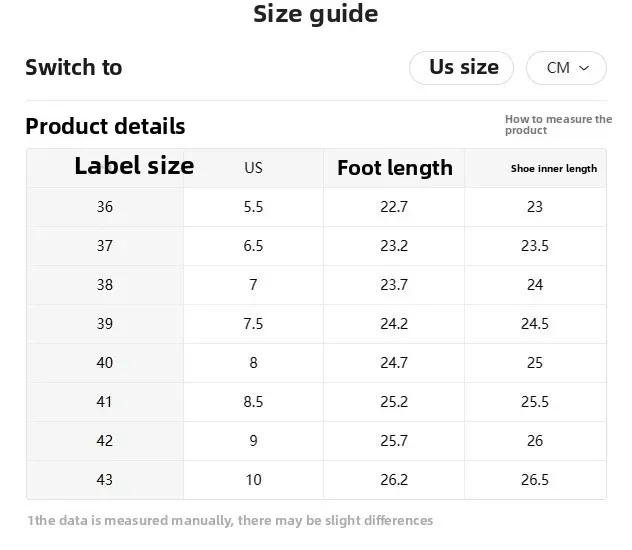
Task: Select label size 41 row
Action: pos(105,402)
